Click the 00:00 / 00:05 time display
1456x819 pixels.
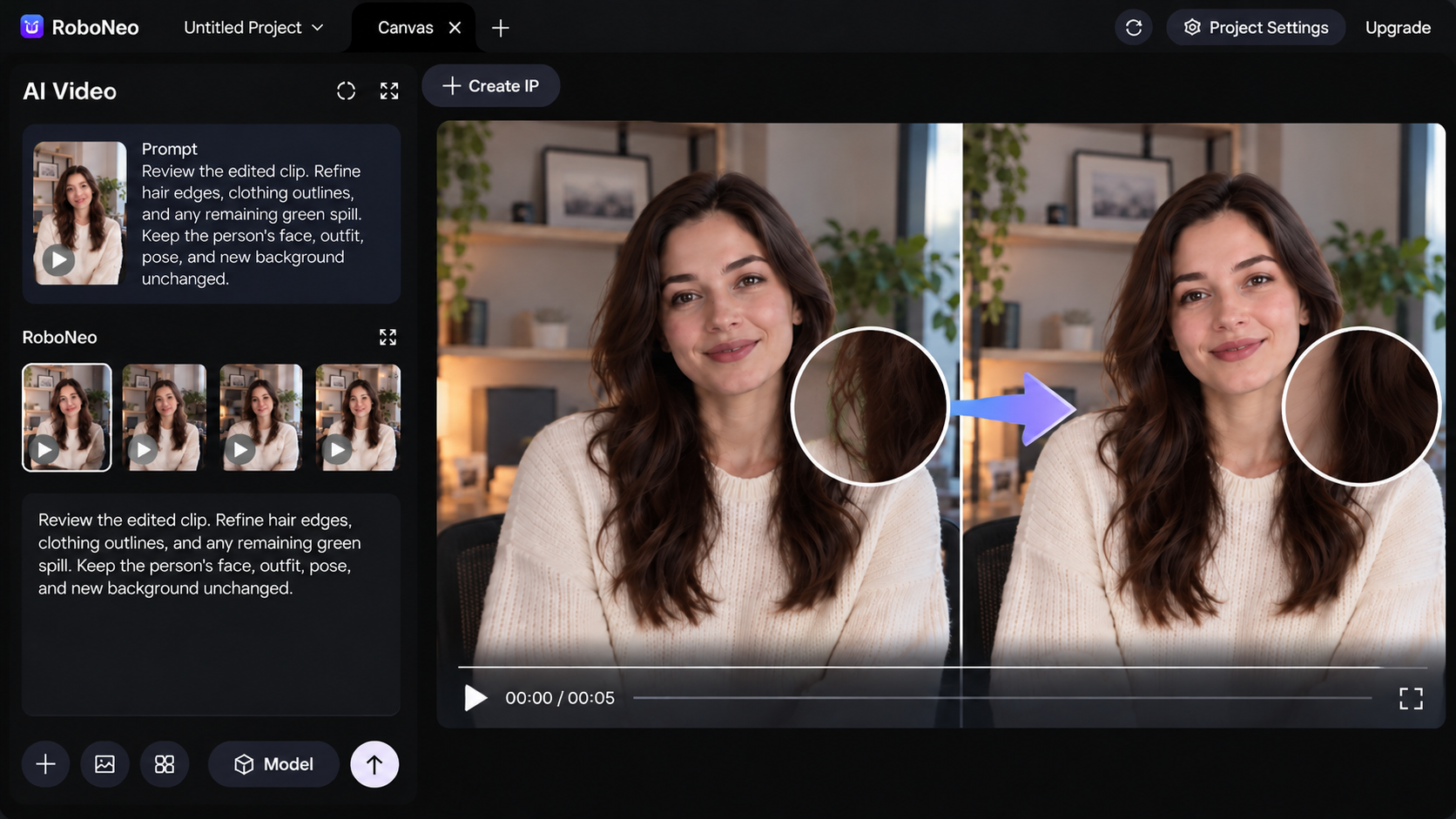tap(560, 698)
